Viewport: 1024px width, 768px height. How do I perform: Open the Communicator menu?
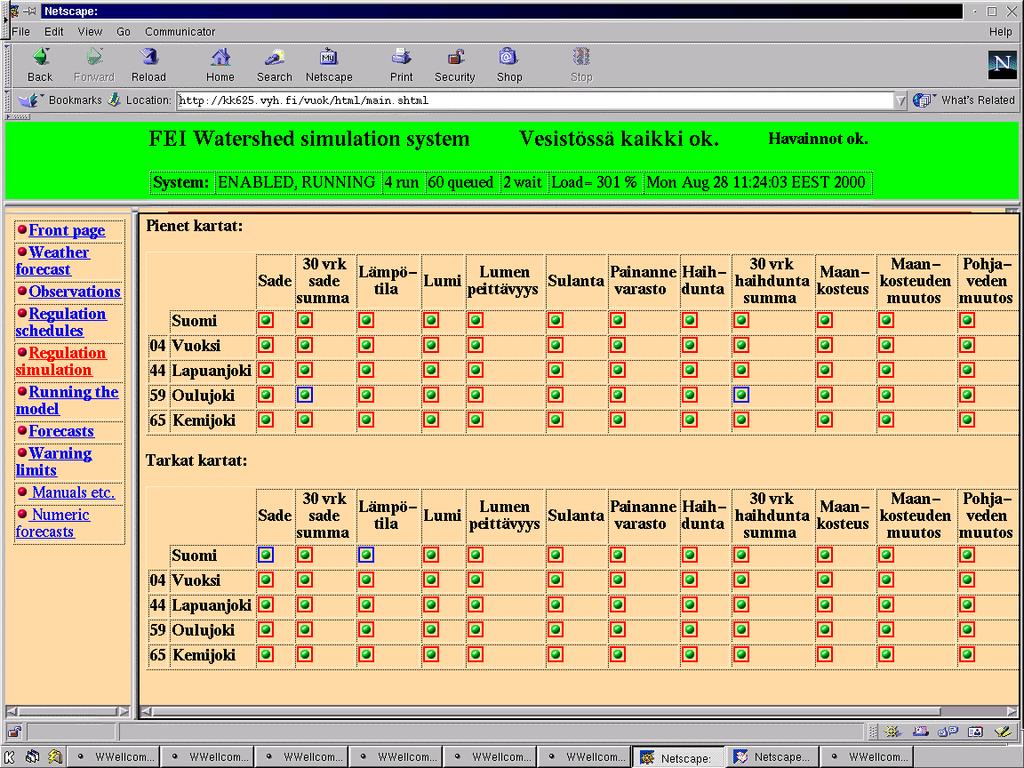[x=180, y=31]
